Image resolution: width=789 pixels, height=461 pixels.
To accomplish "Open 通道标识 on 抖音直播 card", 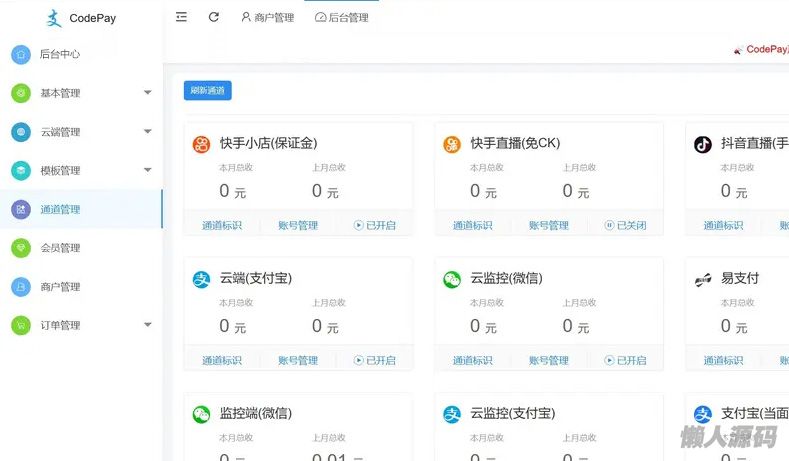I will click(x=723, y=225).
